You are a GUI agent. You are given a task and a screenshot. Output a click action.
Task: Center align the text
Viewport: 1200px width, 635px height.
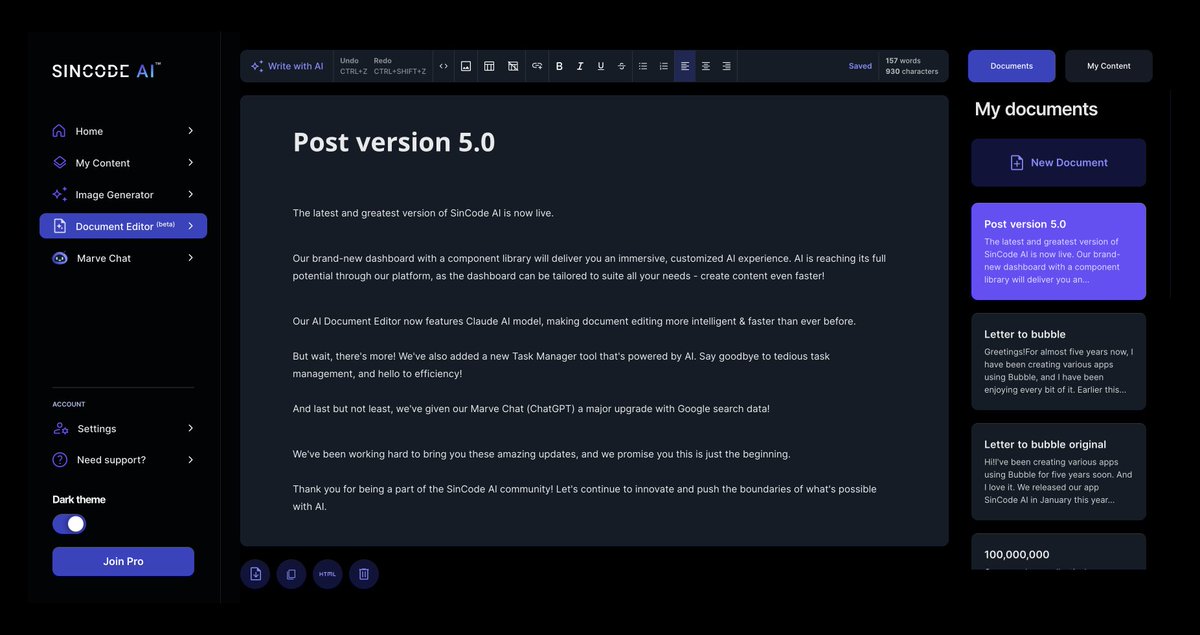(x=706, y=66)
